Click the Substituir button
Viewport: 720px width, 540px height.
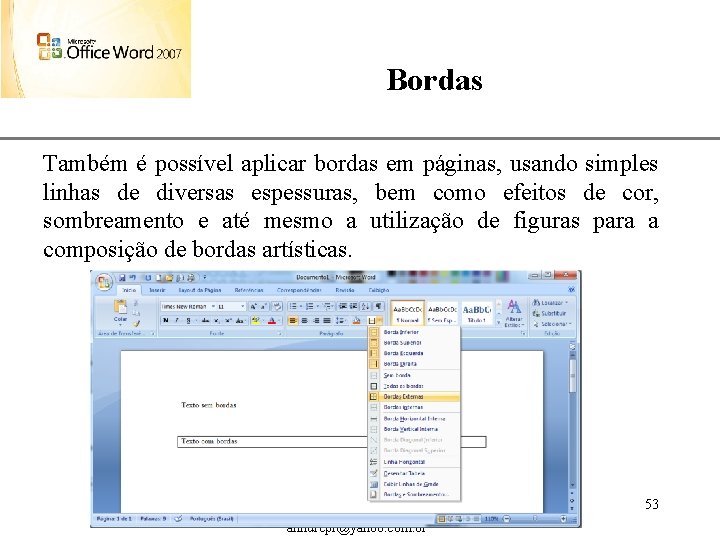pyautogui.click(x=549, y=314)
